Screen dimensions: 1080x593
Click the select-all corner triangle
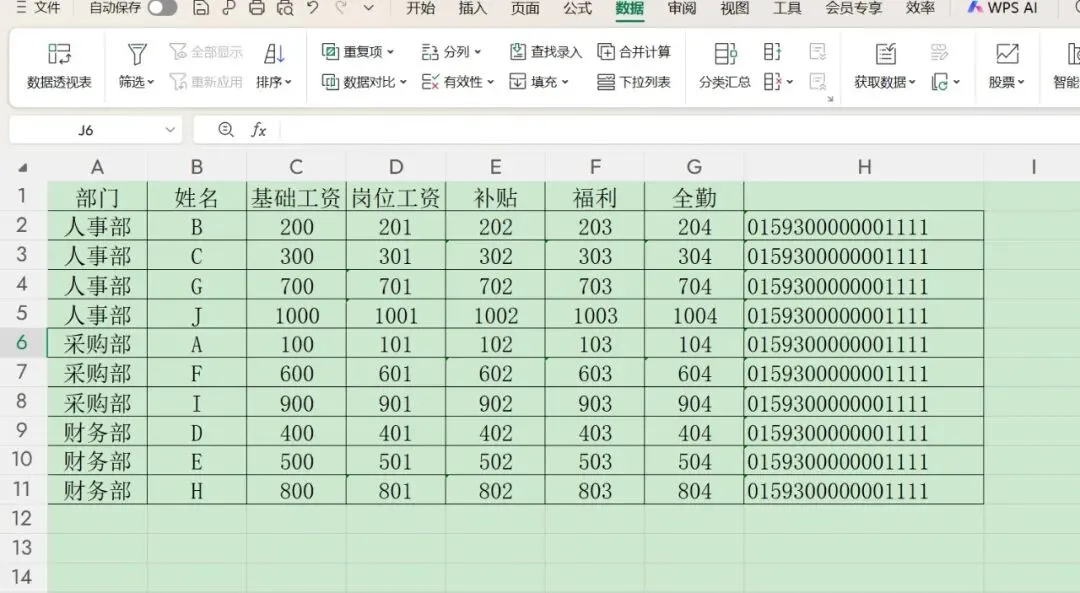point(23,167)
